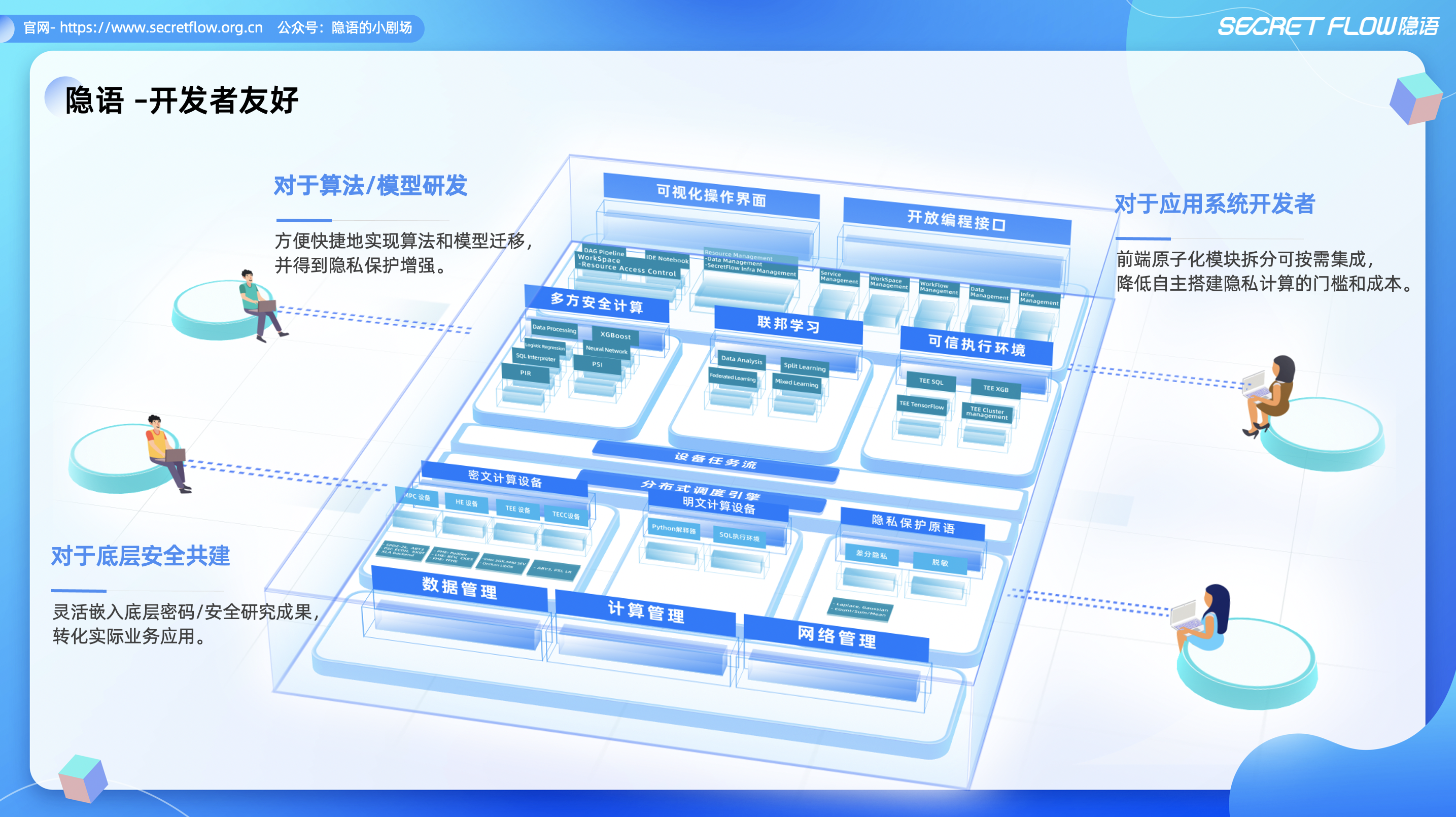This screenshot has height=817, width=1456.
Task: Click the 联邦学习 header
Action: [788, 325]
